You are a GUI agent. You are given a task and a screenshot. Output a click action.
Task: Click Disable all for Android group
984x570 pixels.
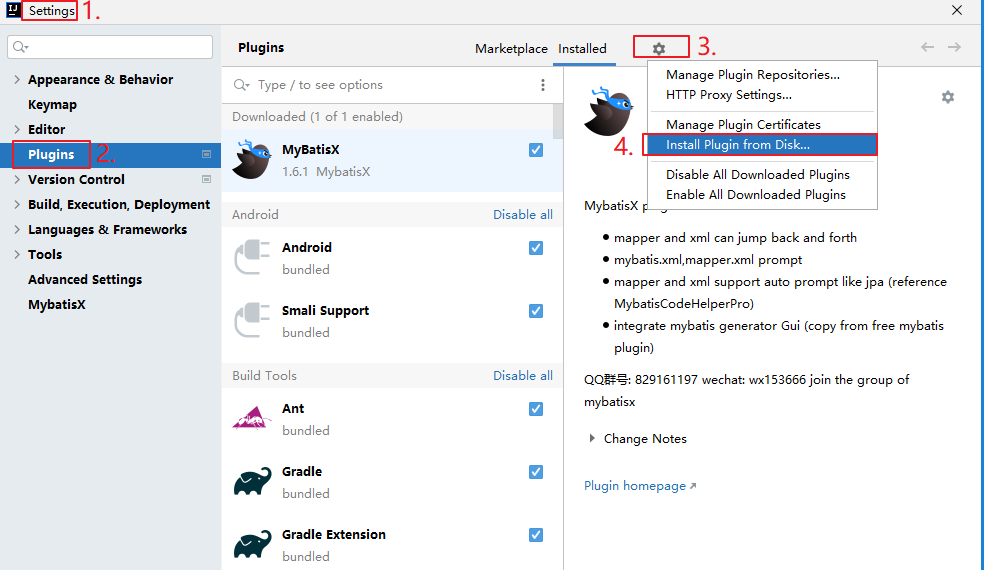tap(523, 215)
